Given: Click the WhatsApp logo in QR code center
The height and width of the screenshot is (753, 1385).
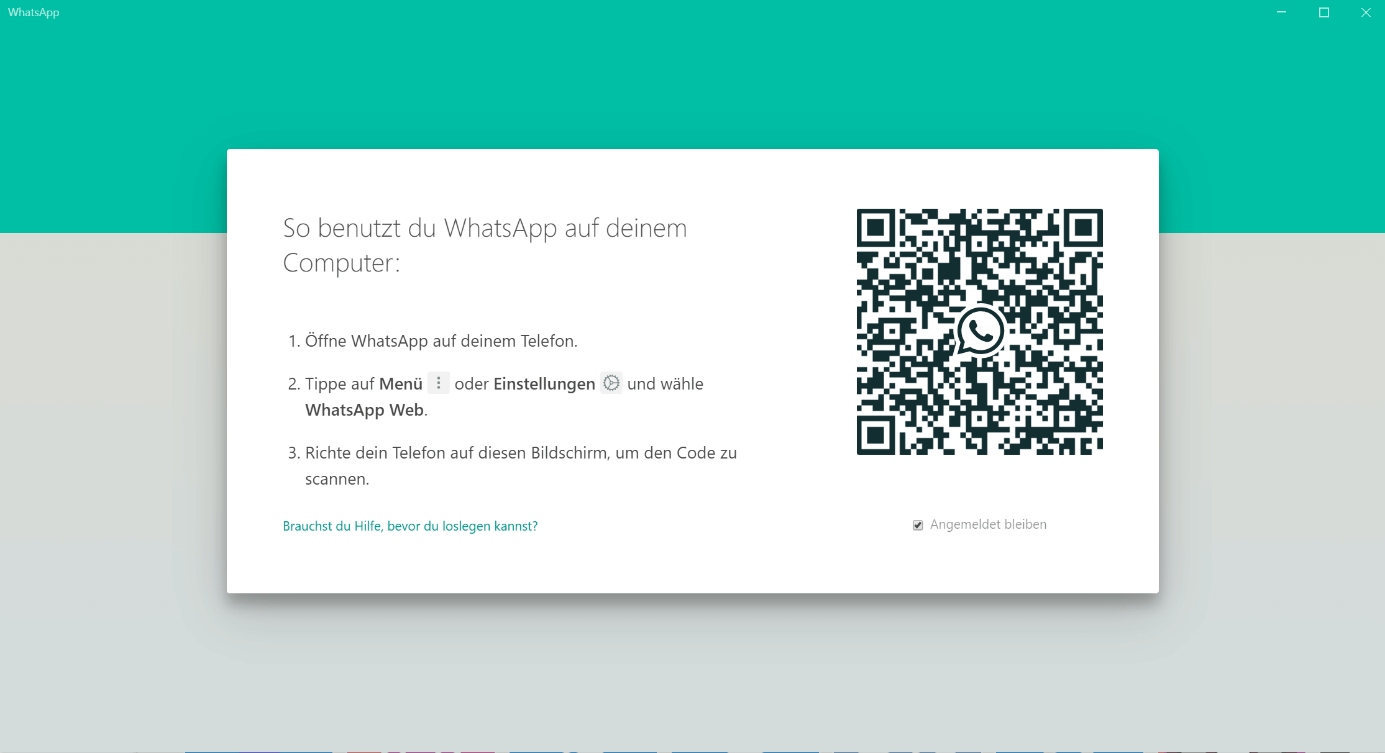Looking at the screenshot, I should point(980,331).
